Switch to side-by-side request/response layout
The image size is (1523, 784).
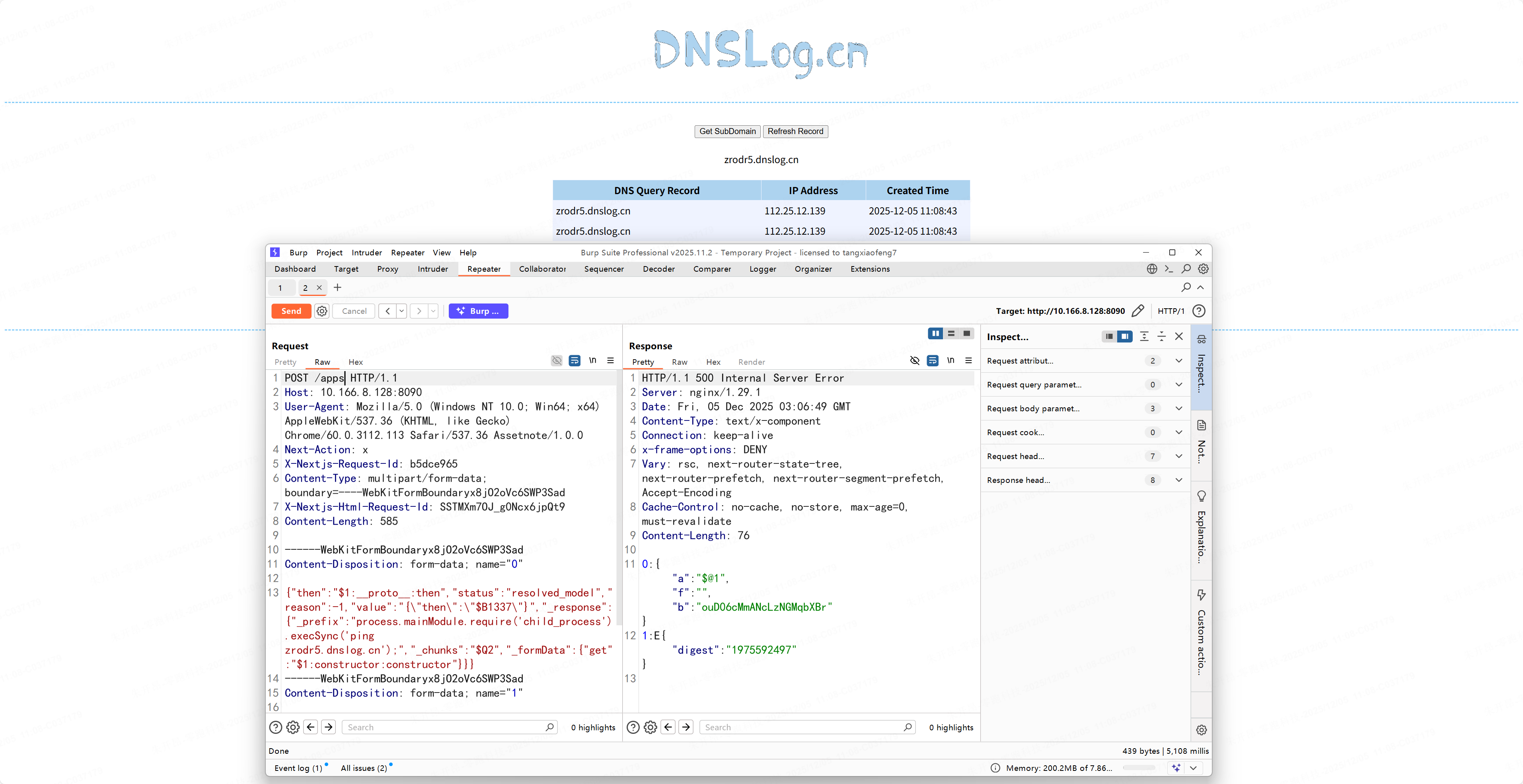(935, 334)
